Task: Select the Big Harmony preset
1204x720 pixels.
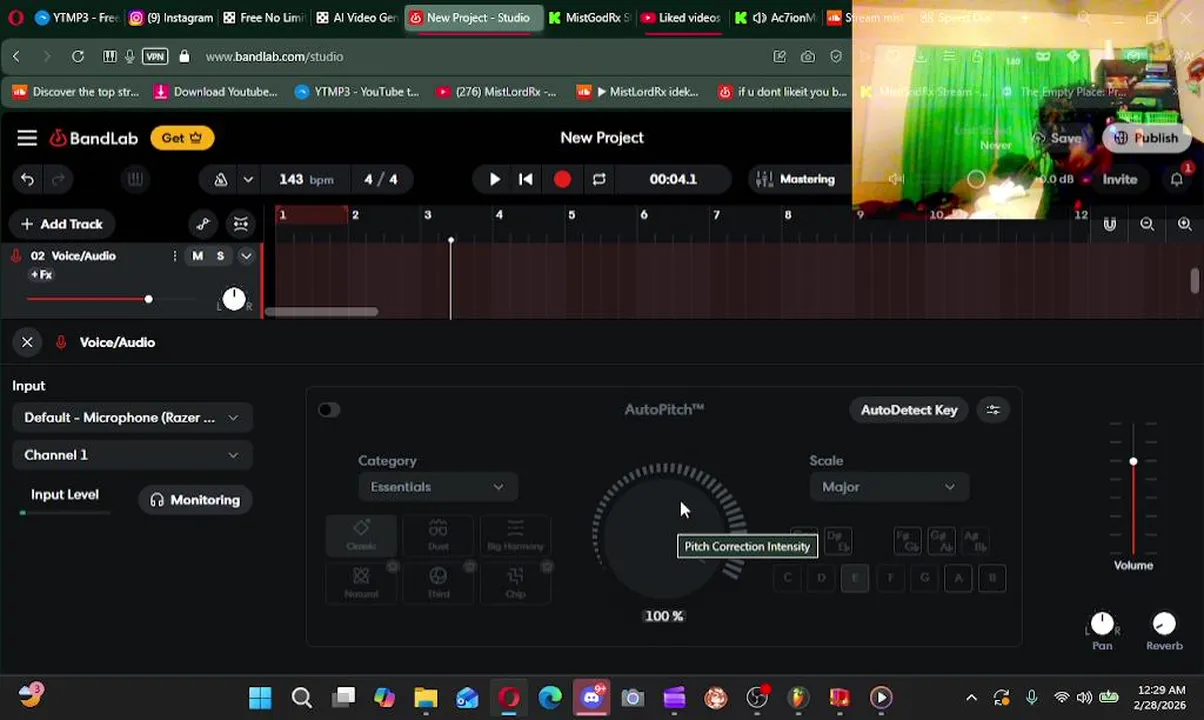Action: (x=515, y=535)
